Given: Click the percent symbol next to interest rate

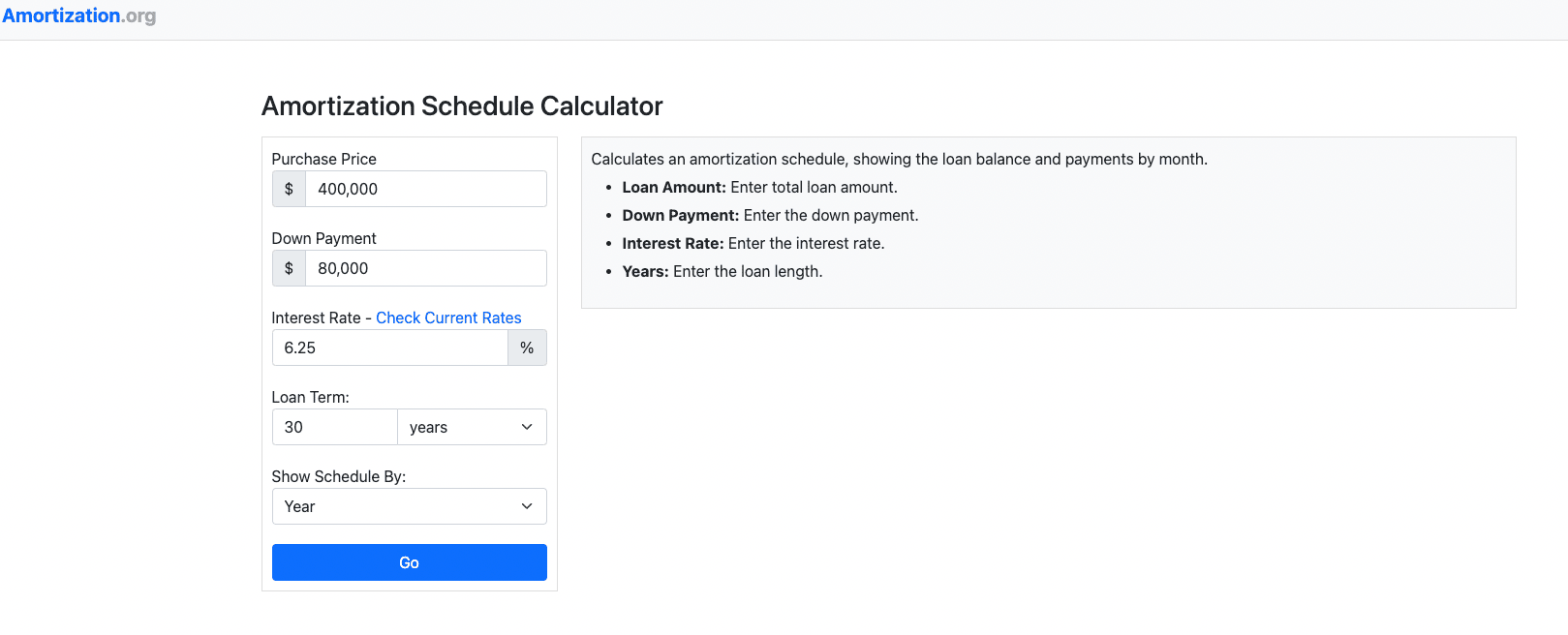Looking at the screenshot, I should (527, 348).
